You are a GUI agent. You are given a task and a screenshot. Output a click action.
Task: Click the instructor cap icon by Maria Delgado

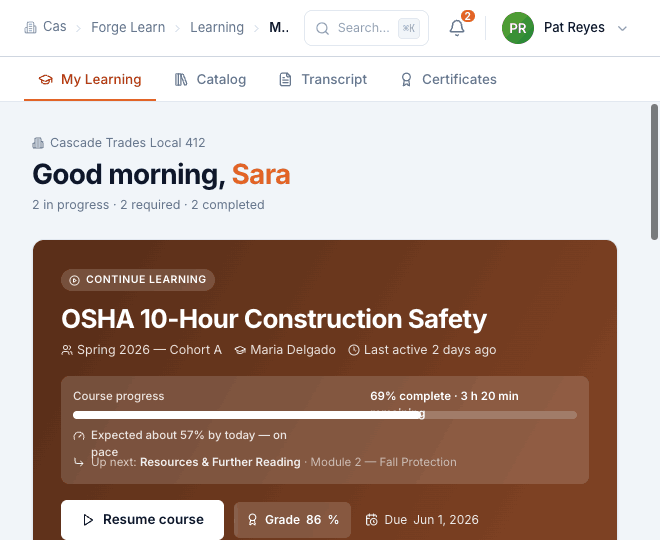click(x=240, y=350)
